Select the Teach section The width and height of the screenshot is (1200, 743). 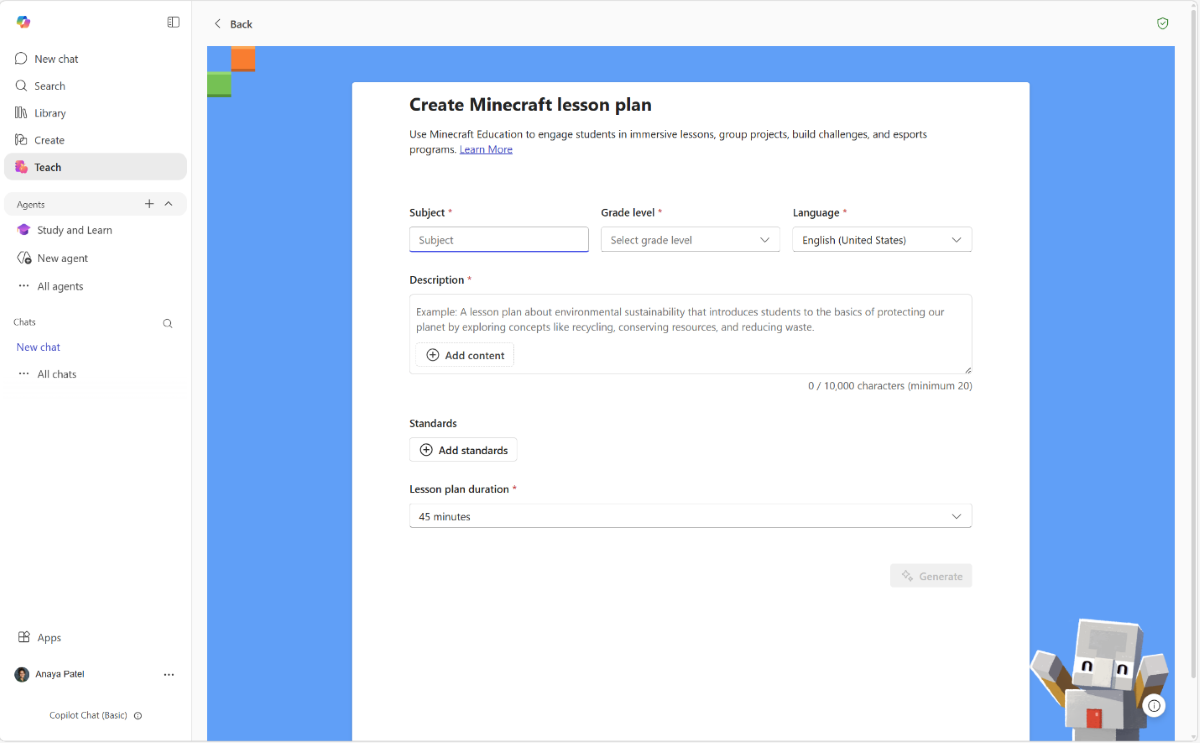coord(96,167)
